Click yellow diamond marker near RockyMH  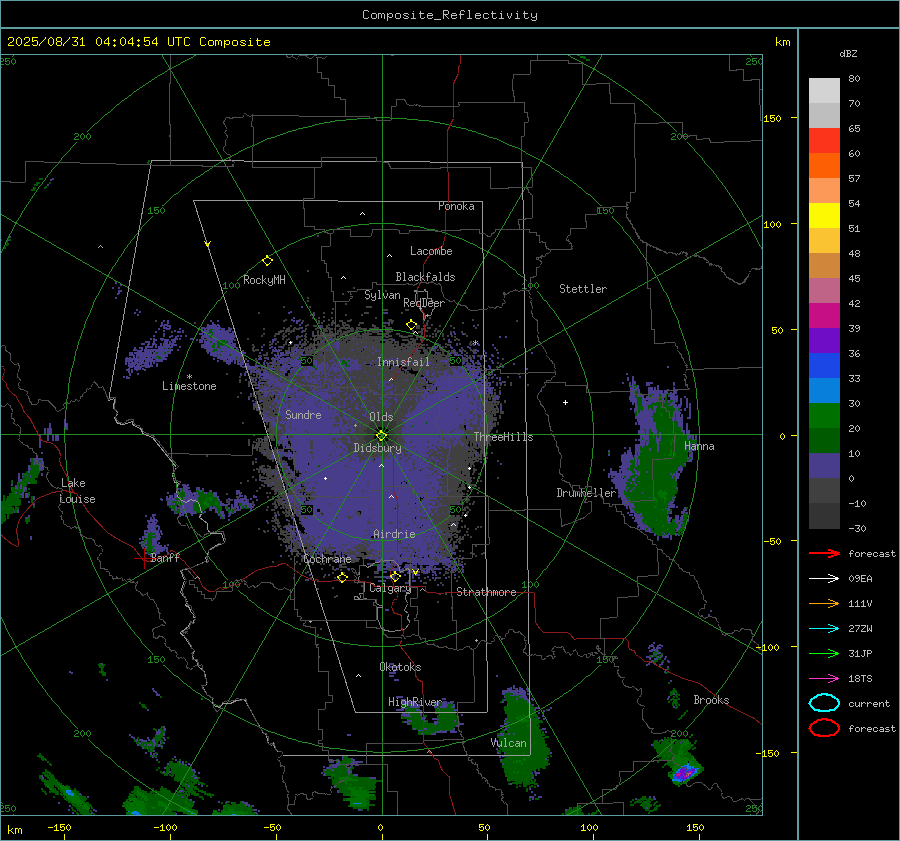[267, 261]
